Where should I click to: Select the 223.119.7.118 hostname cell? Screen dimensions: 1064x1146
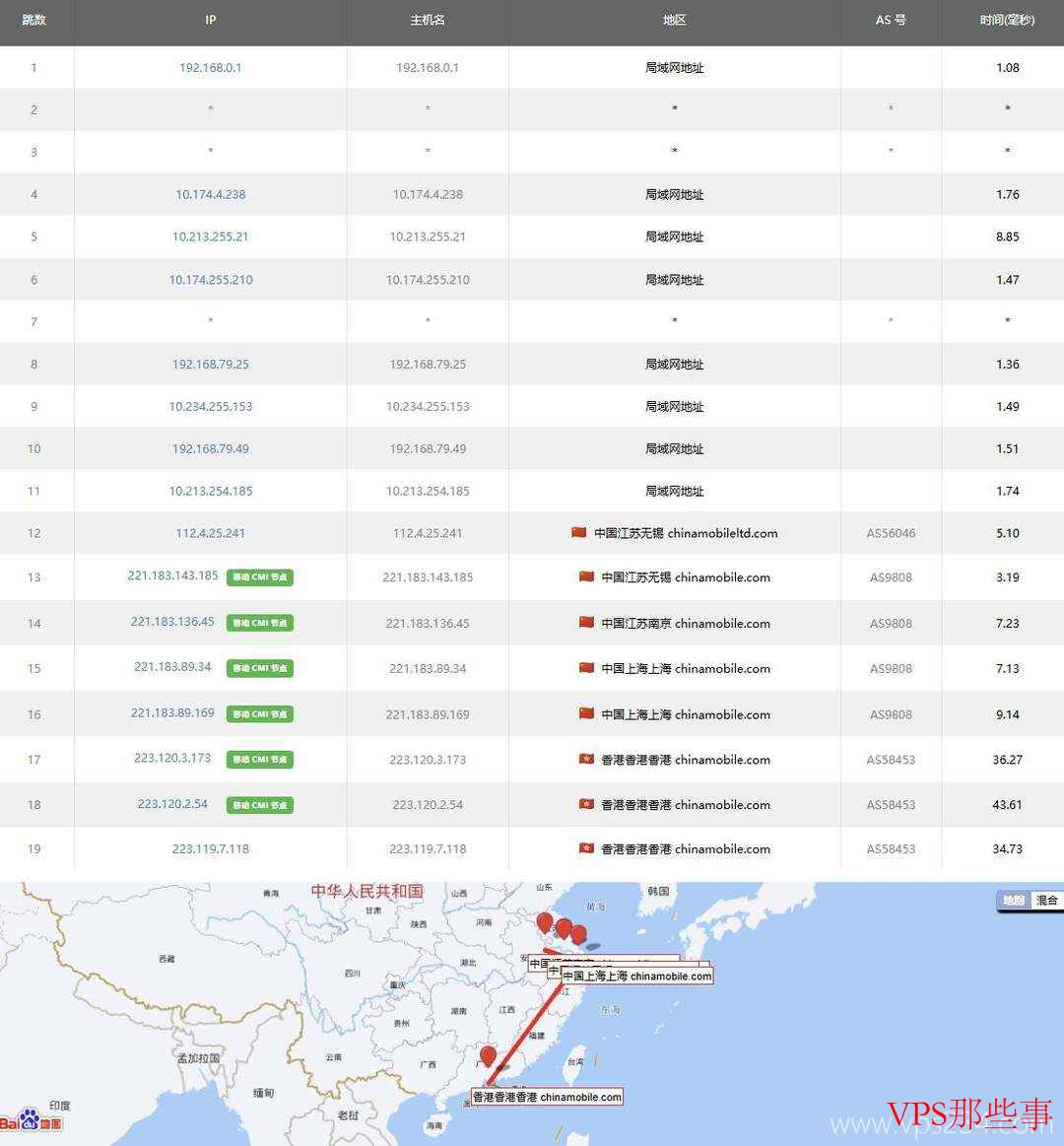click(428, 848)
